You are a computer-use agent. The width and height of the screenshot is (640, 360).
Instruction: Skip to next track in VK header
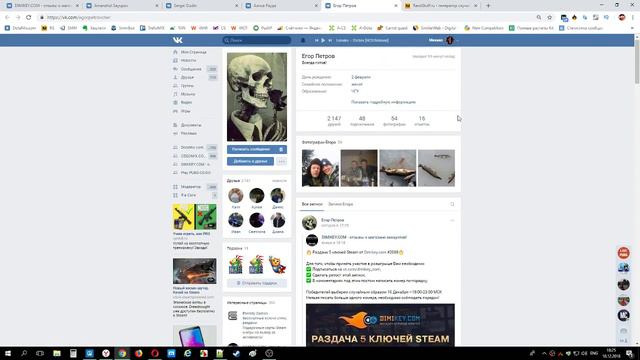(x=330, y=40)
